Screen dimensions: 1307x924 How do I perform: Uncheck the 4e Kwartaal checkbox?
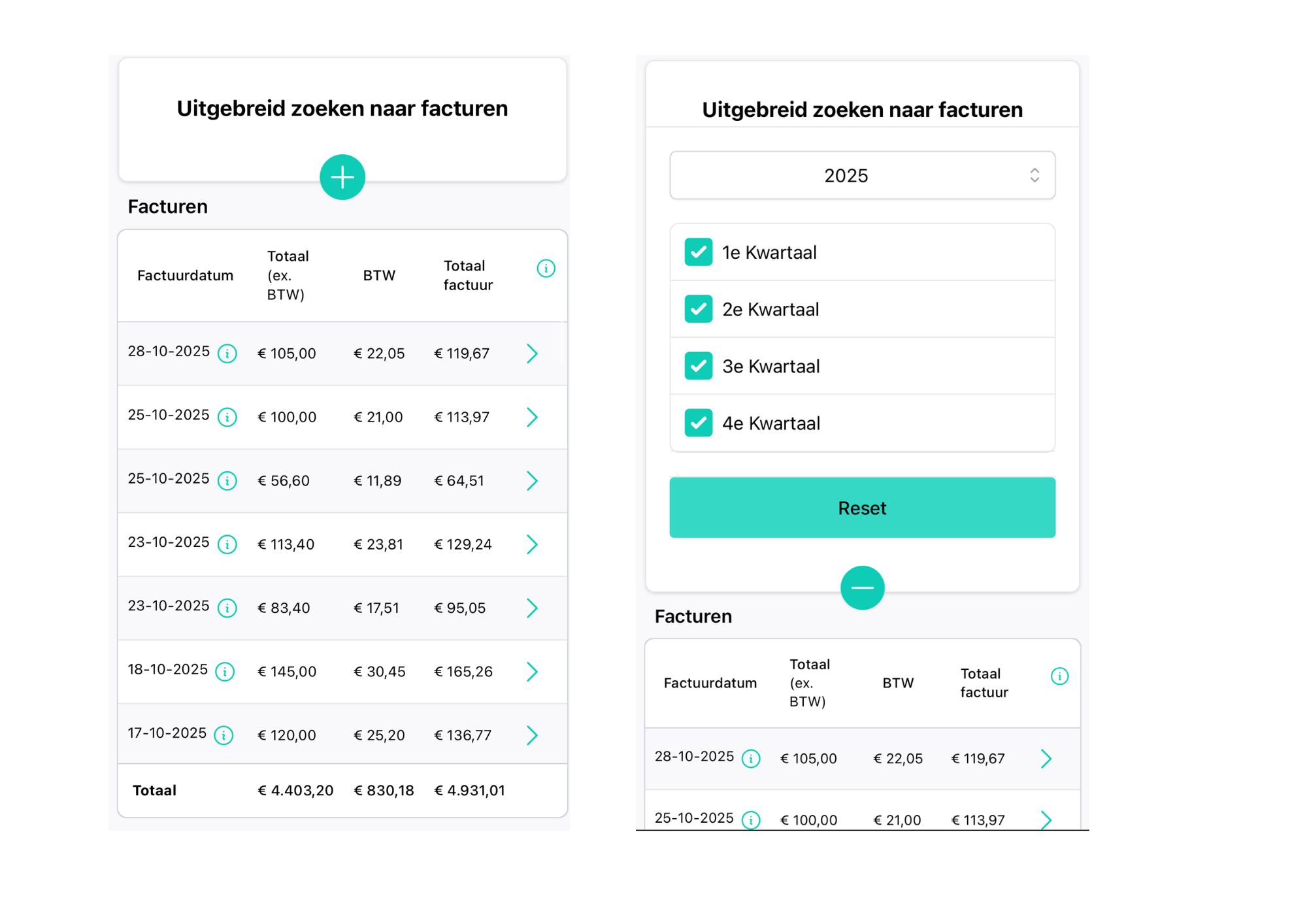coord(698,423)
